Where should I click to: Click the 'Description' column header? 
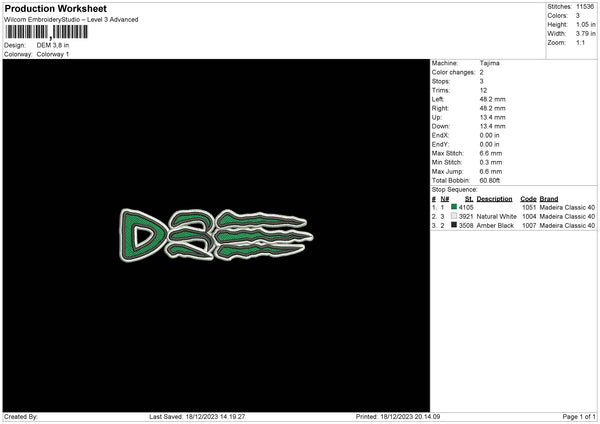pyautogui.click(x=494, y=199)
